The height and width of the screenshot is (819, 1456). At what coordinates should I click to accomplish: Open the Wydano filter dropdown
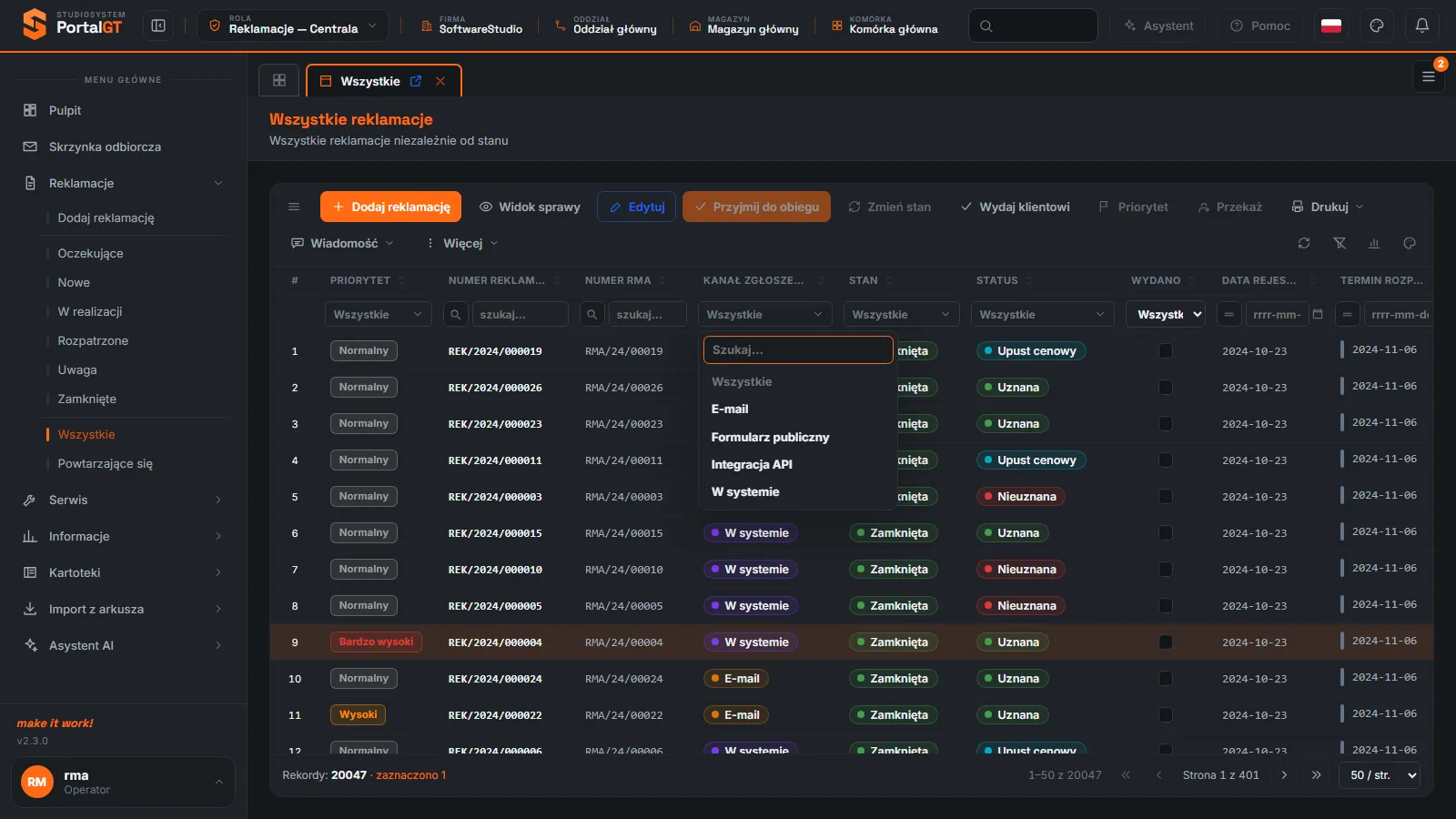pyautogui.click(x=1166, y=314)
